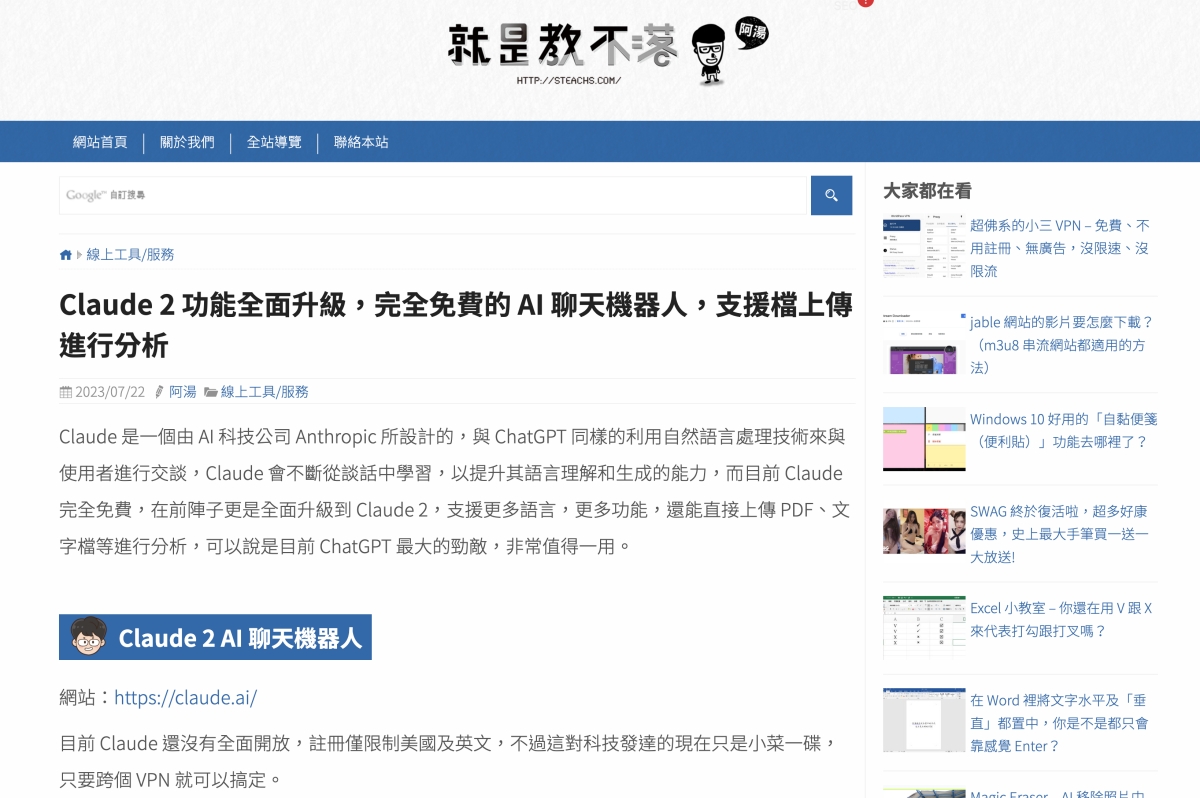Open 網站首頁 in the navigation bar
Image resolution: width=1200 pixels, height=798 pixels.
100,142
